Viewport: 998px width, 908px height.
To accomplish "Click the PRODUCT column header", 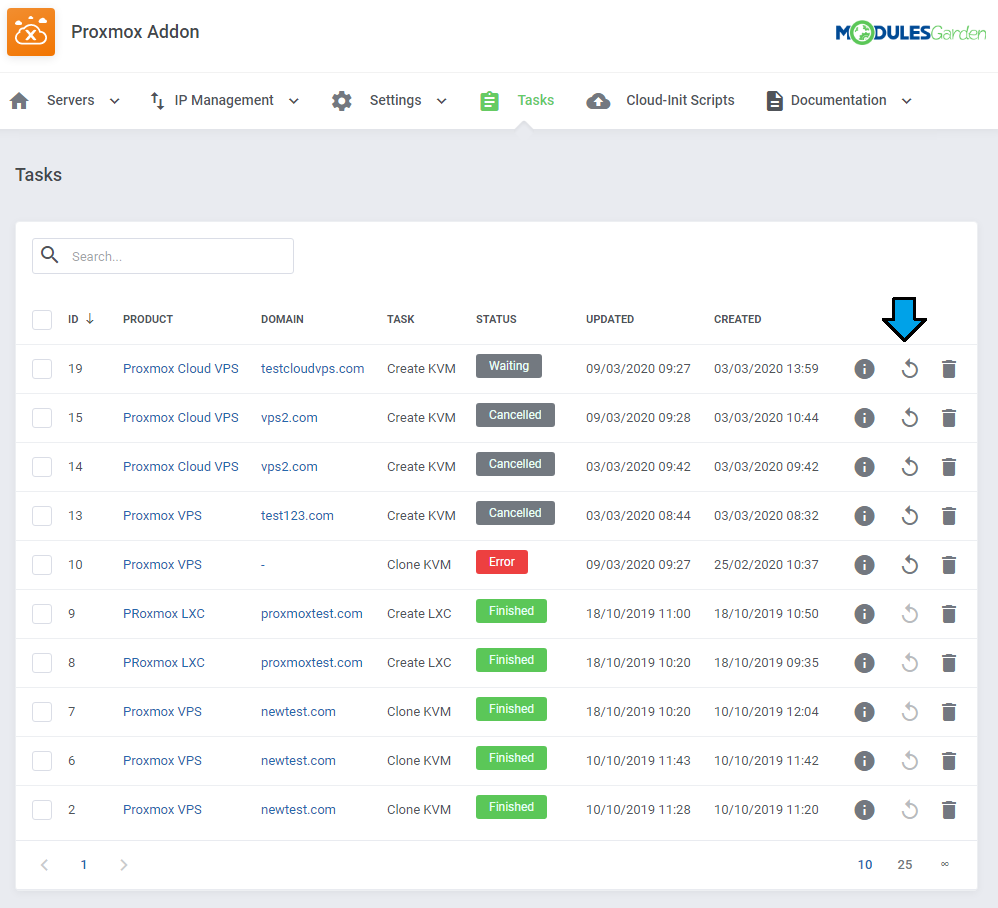I will point(148,319).
